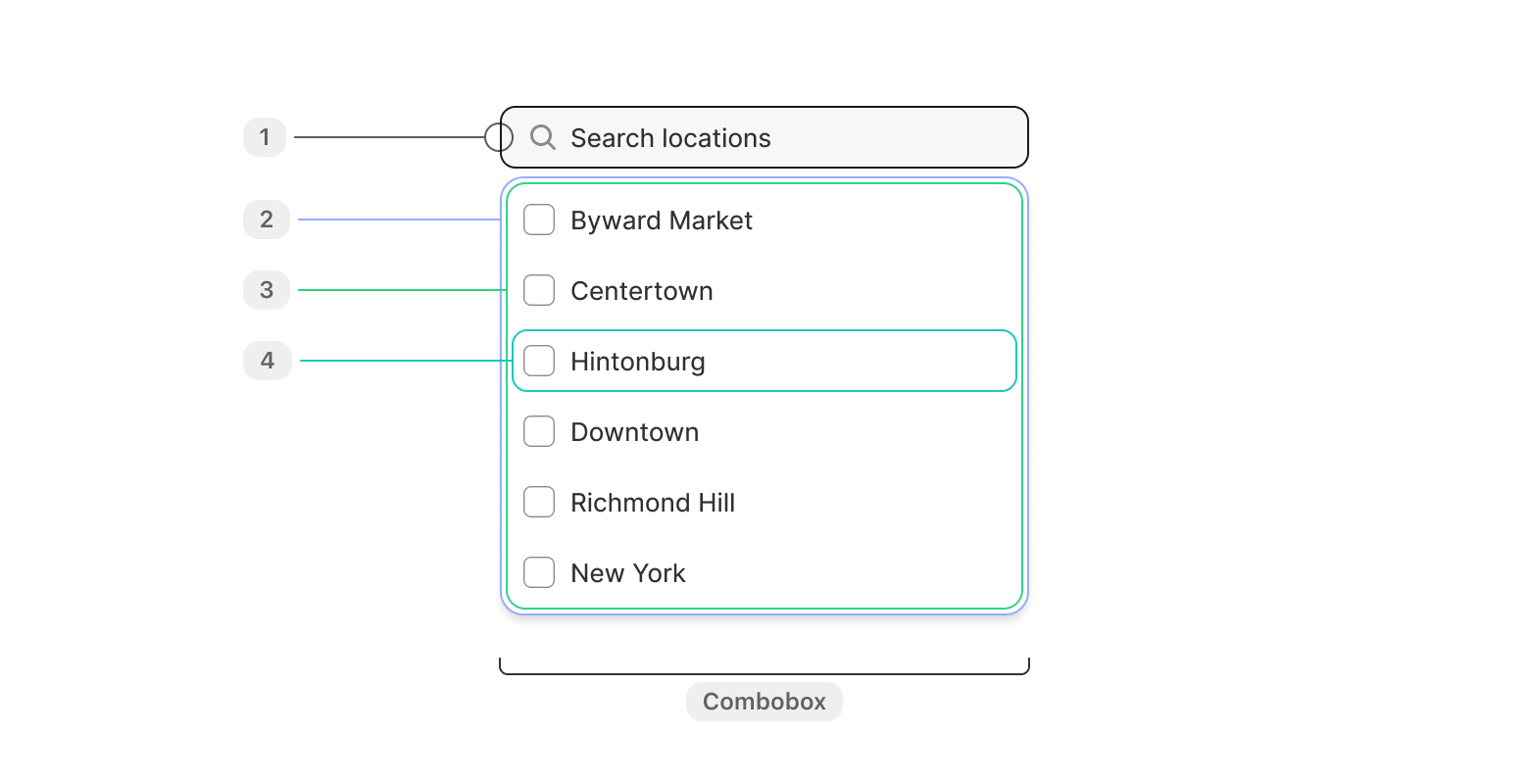Viewport: 1529px width, 784px height.
Task: Click annotation badge number 1
Action: click(x=265, y=137)
